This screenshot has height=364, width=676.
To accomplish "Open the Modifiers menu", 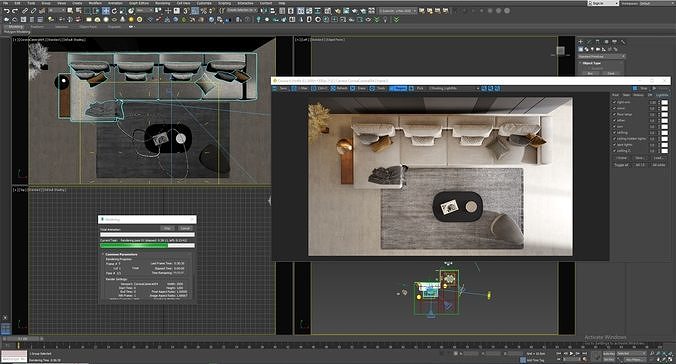I will coord(95,3).
